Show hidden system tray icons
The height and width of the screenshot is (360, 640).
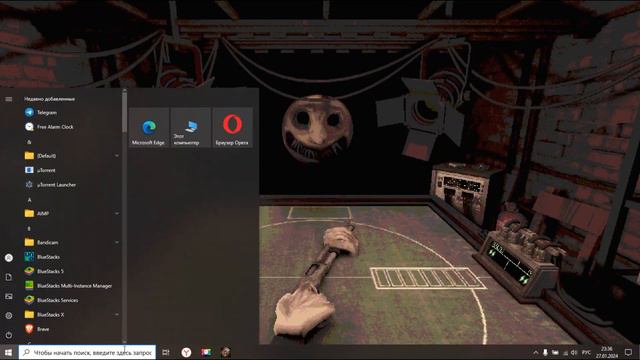click(x=536, y=352)
